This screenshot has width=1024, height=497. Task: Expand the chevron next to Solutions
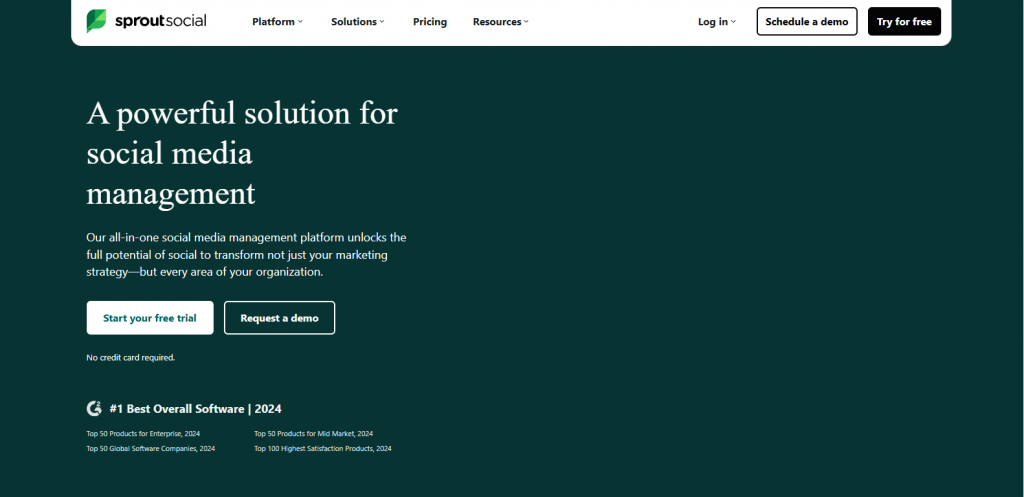coord(384,22)
